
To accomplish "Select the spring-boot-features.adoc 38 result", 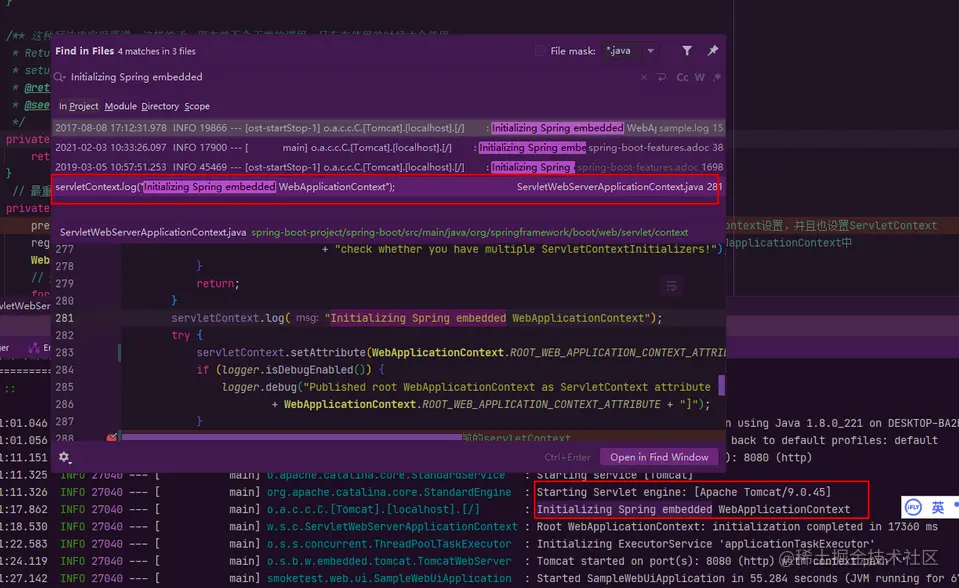I will (389, 147).
